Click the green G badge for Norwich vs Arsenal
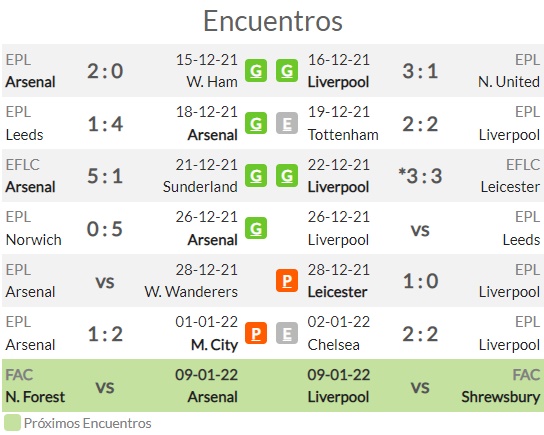The height and width of the screenshot is (435, 544). tap(256, 228)
